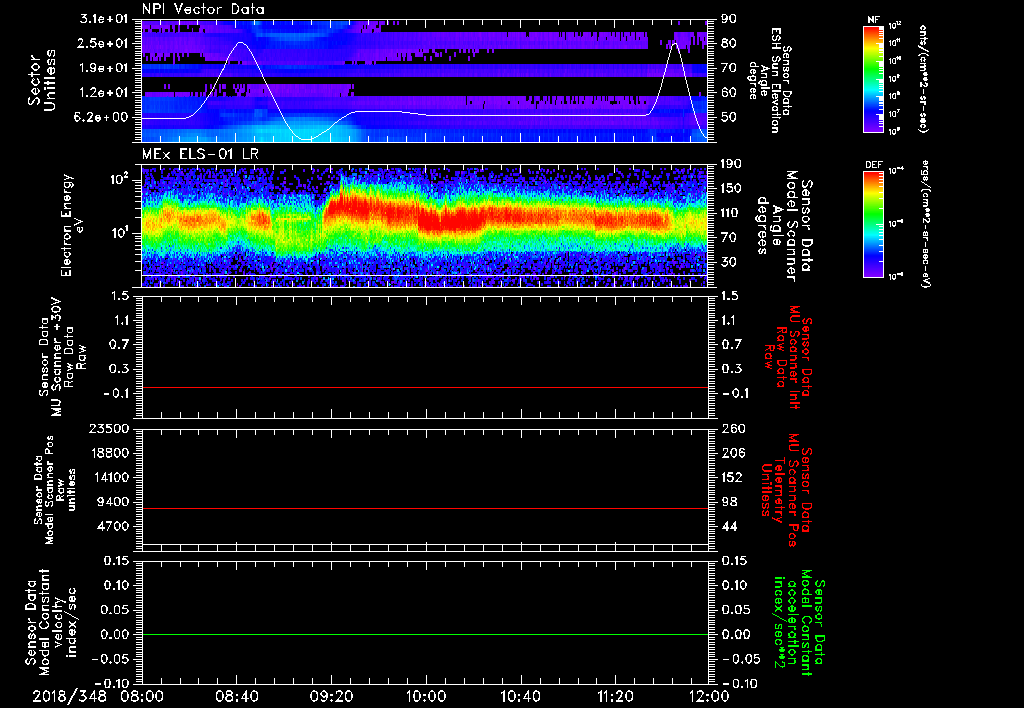This screenshot has height=708, width=1024.
Task: Click the '3.1e+01' sector axis value
Action: point(104,19)
